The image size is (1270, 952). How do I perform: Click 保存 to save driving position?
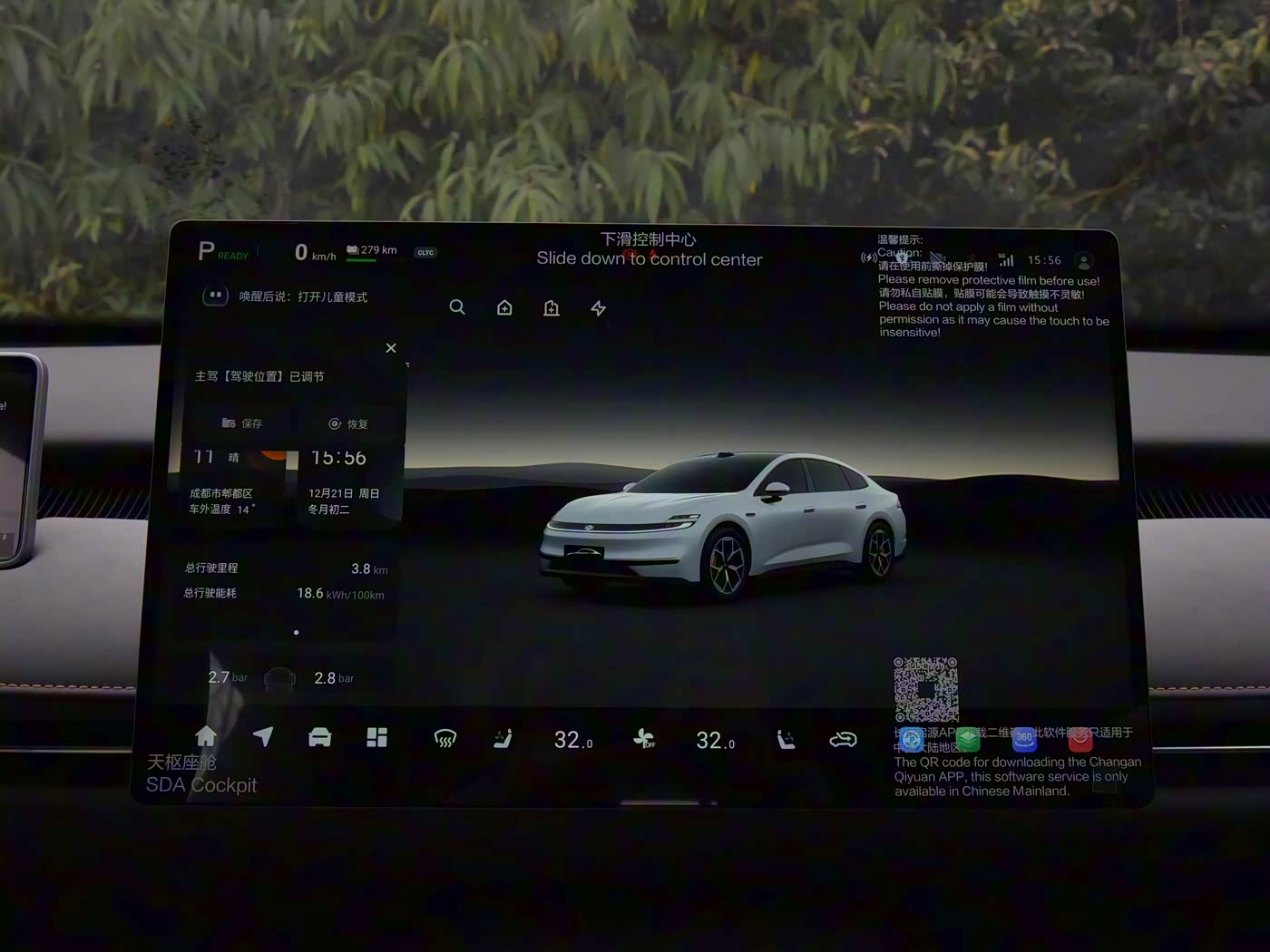click(242, 423)
